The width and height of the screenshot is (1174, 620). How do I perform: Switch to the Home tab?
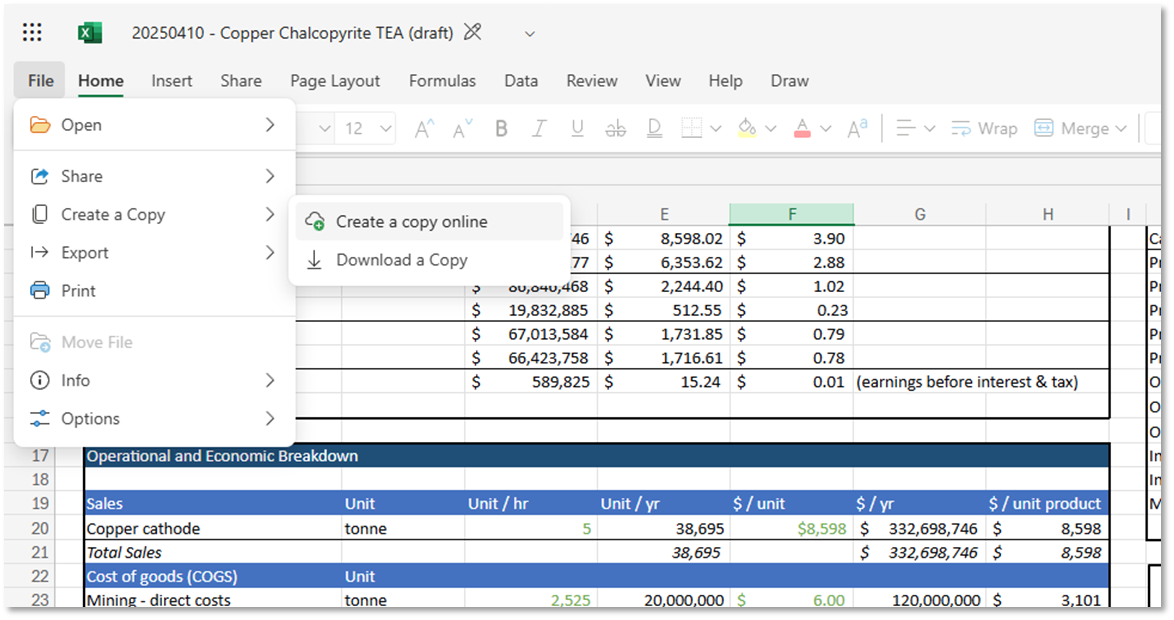pos(101,81)
